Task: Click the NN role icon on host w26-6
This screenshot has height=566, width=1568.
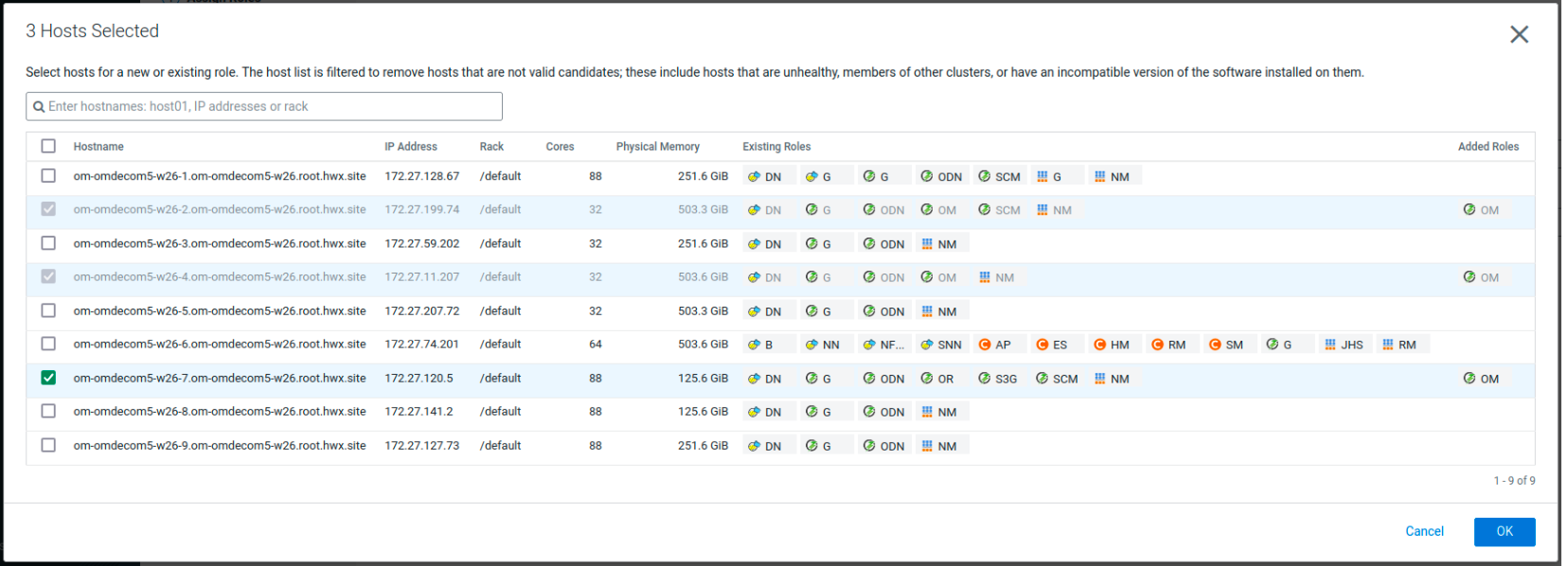Action: click(x=811, y=345)
